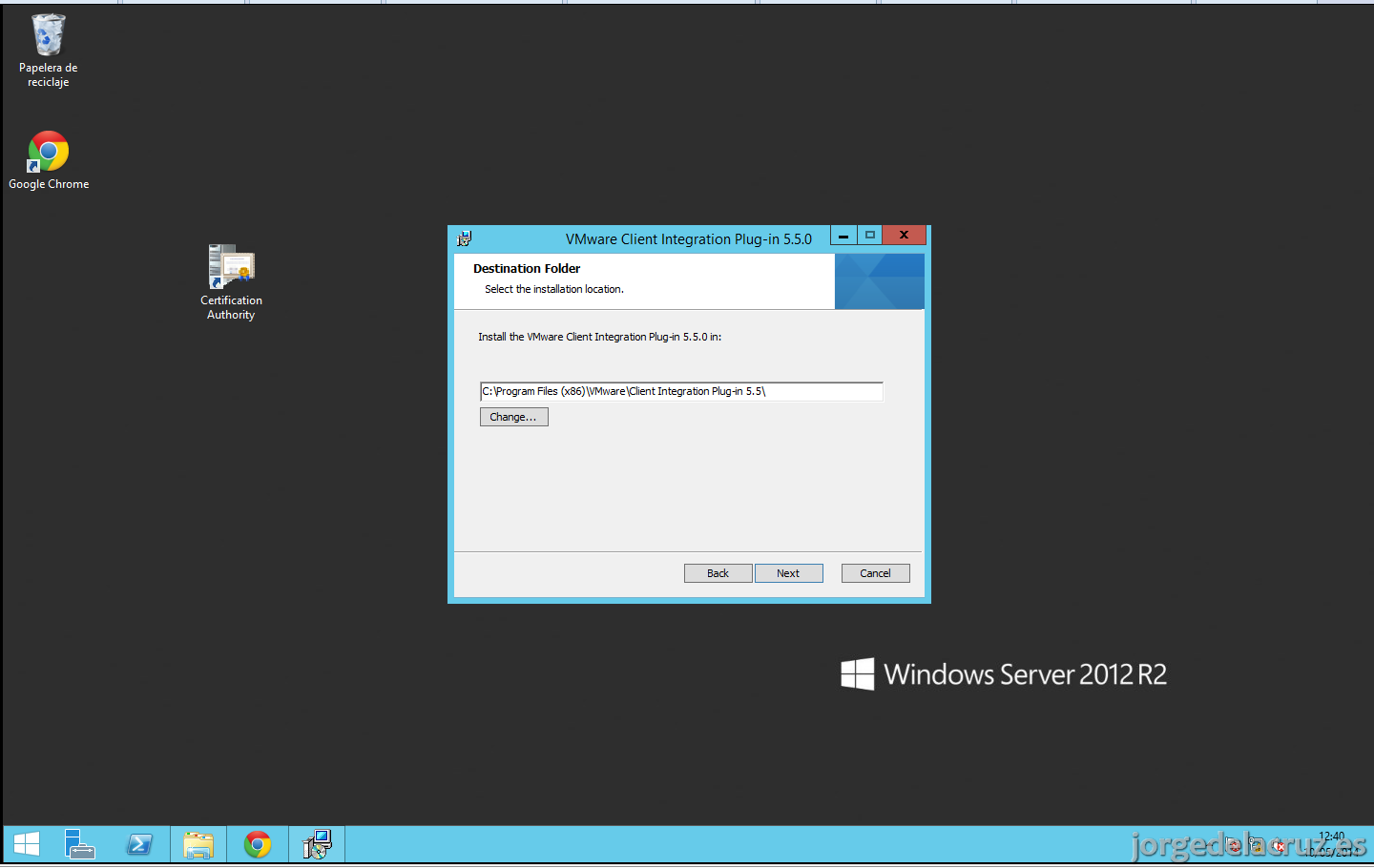Open the Windows Start button
The width and height of the screenshot is (1374, 868).
coord(27,844)
